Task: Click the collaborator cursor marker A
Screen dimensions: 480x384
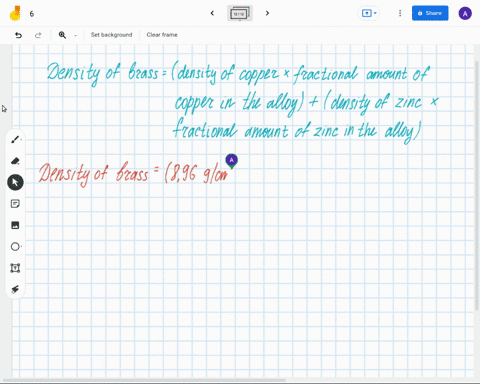Action: click(x=232, y=160)
